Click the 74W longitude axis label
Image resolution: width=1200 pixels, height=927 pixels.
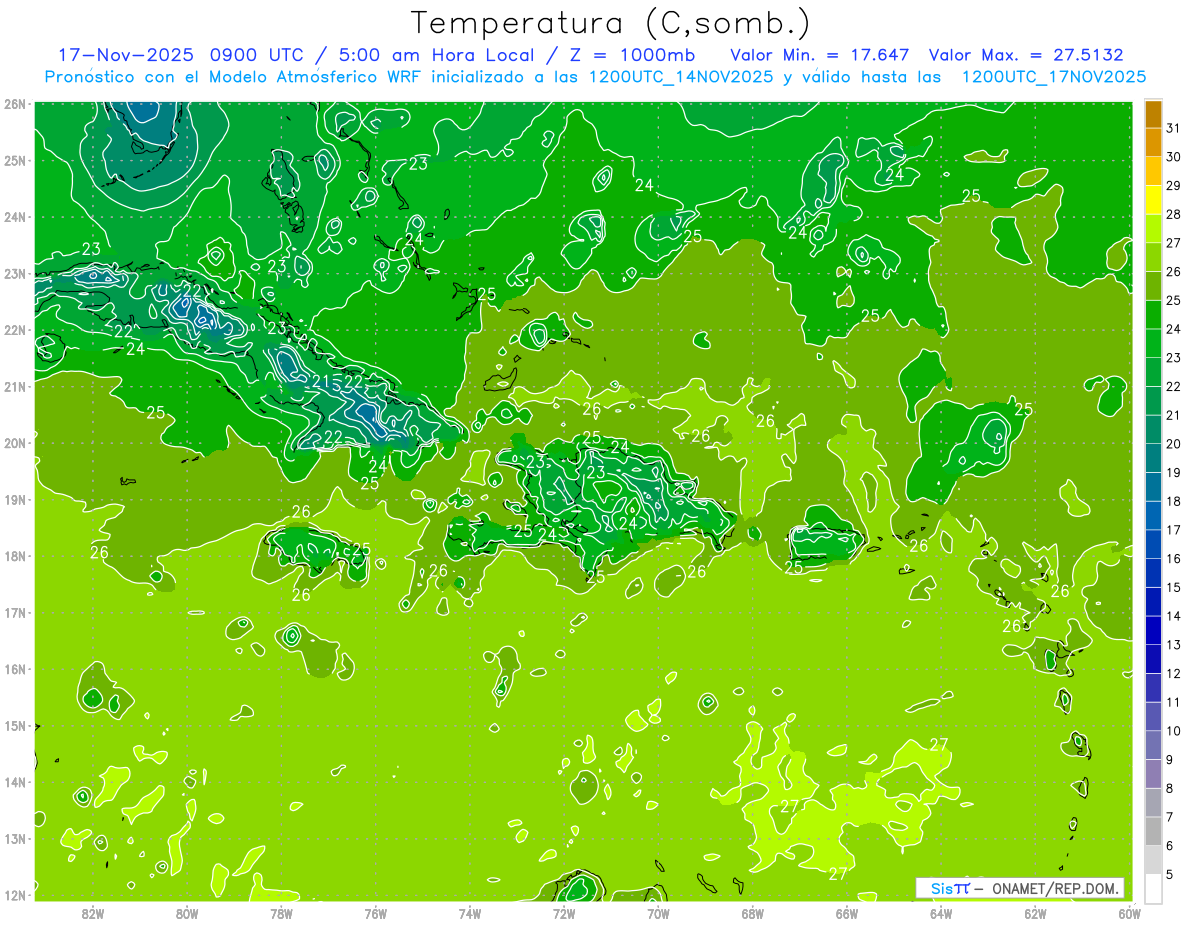469,912
